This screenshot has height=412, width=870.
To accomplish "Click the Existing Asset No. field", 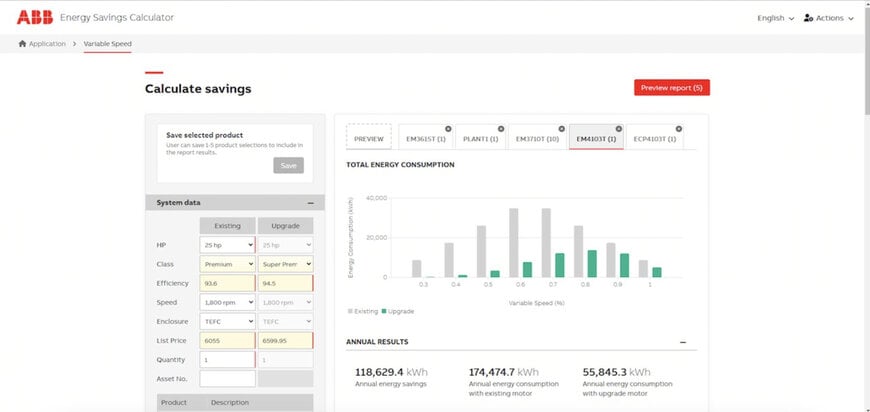I will 227,379.
